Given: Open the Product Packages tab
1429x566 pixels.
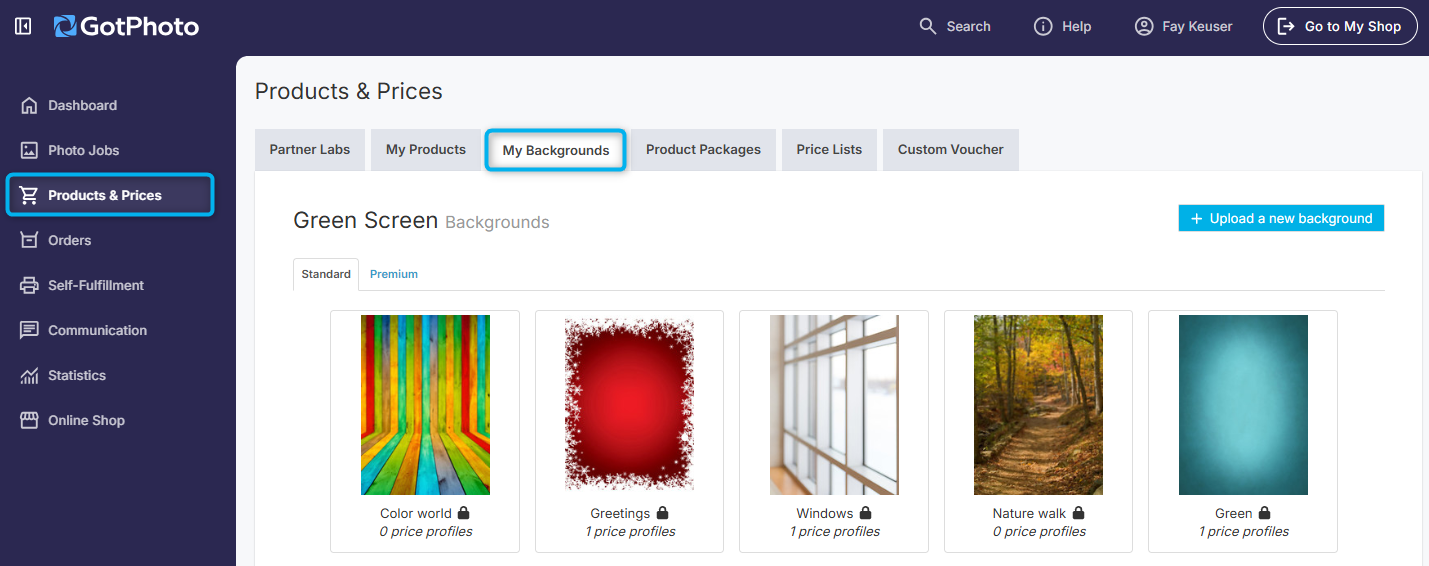Looking at the screenshot, I should coord(703,149).
